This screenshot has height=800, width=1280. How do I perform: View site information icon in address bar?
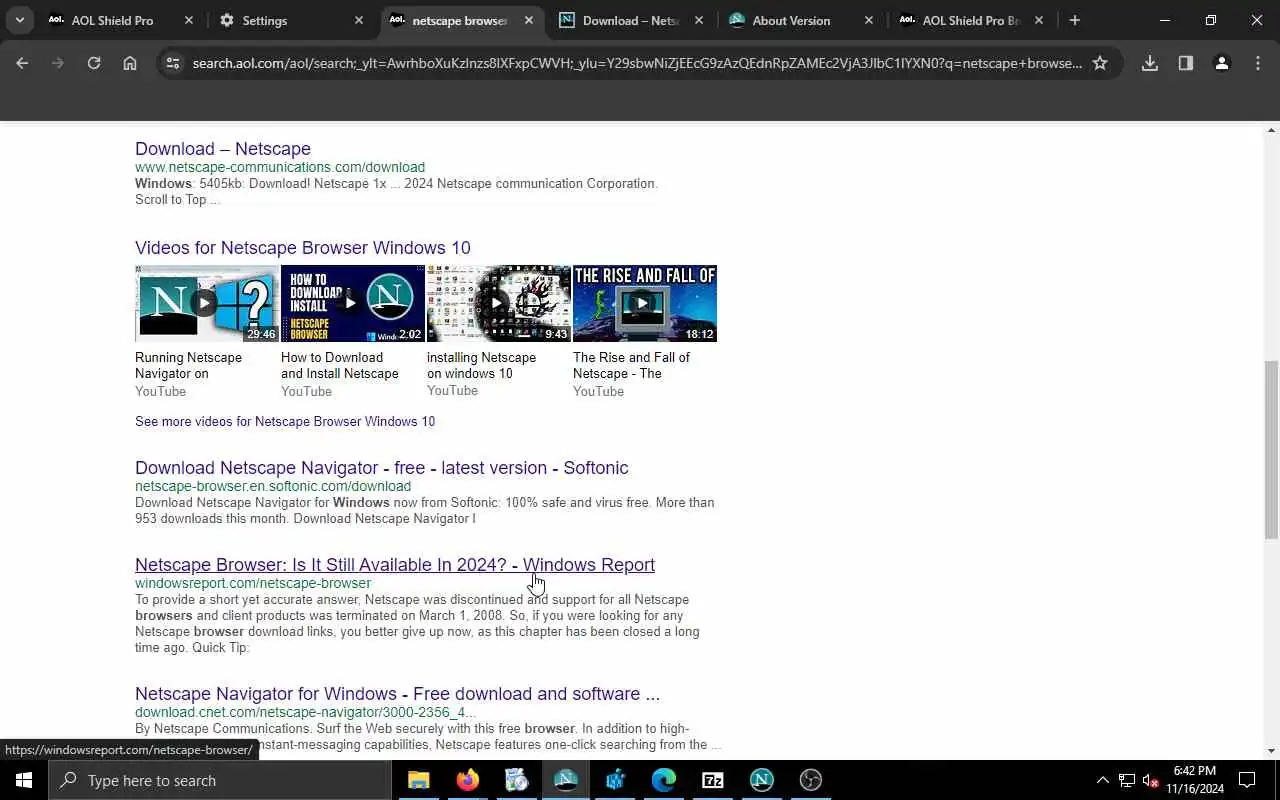[x=173, y=63]
